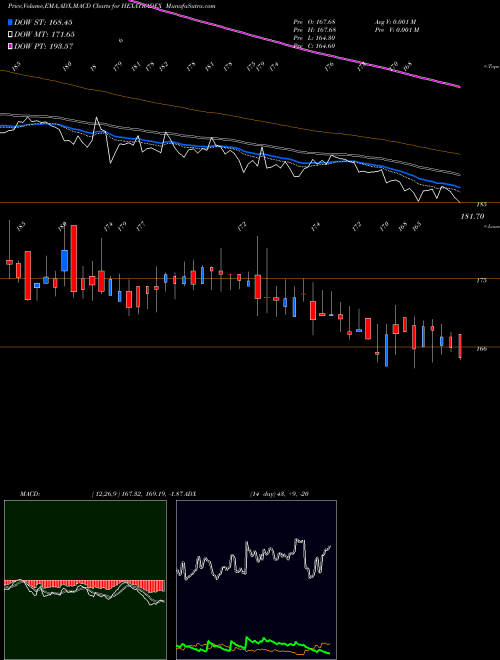
Task: Click the 'Pre O: 167.68' open value
Action: [314, 22]
